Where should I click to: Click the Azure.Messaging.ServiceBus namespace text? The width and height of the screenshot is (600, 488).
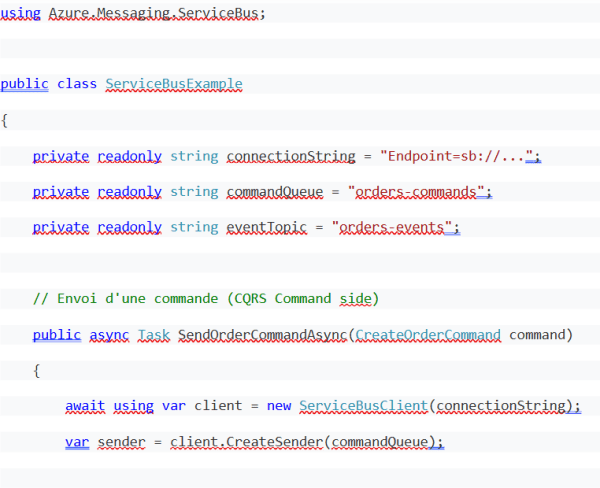pos(155,16)
